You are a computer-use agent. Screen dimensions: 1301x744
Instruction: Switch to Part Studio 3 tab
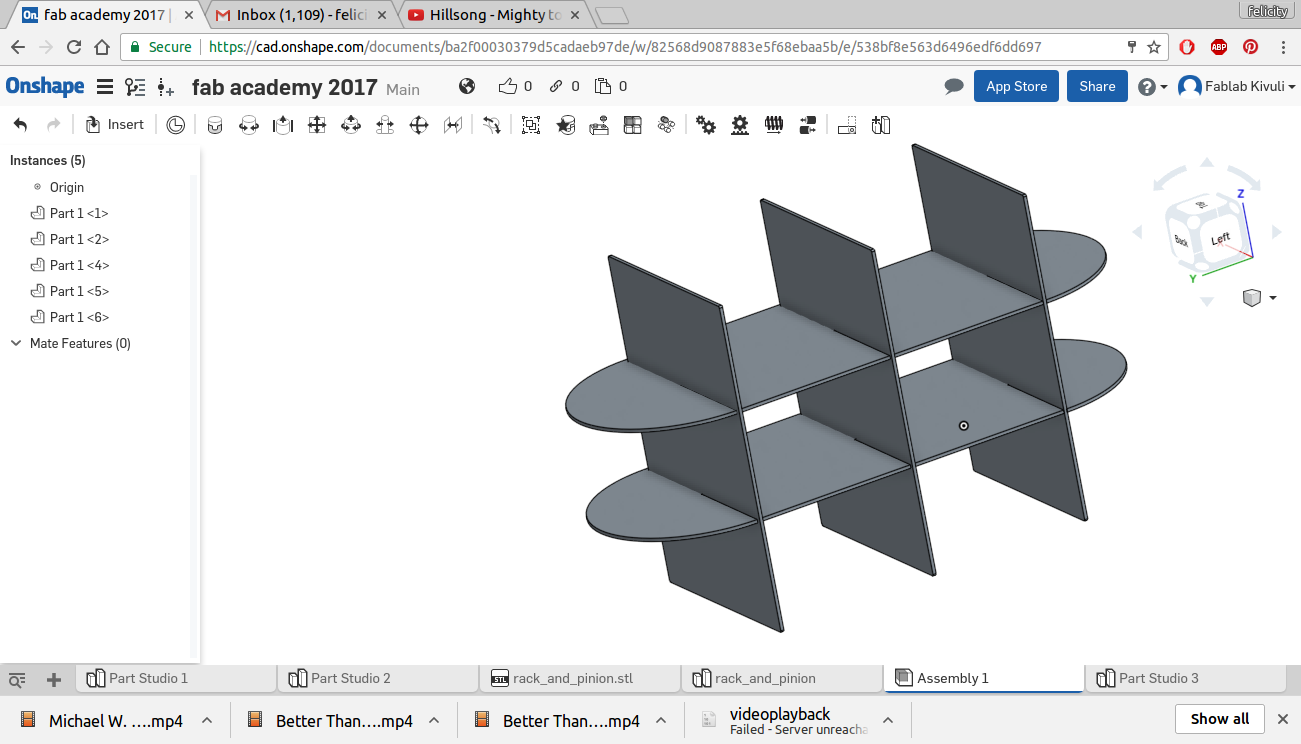1186,678
